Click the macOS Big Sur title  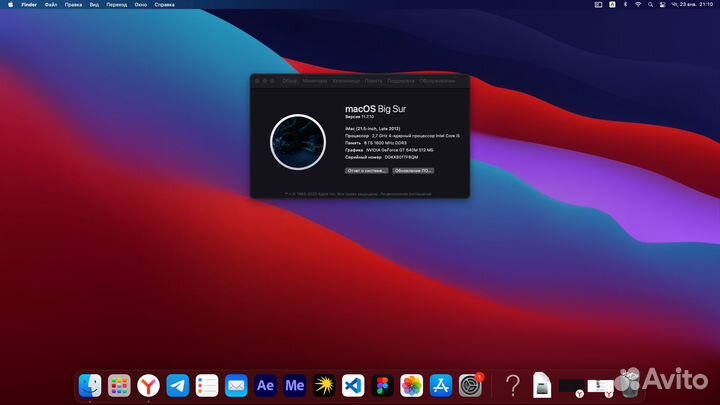point(375,109)
